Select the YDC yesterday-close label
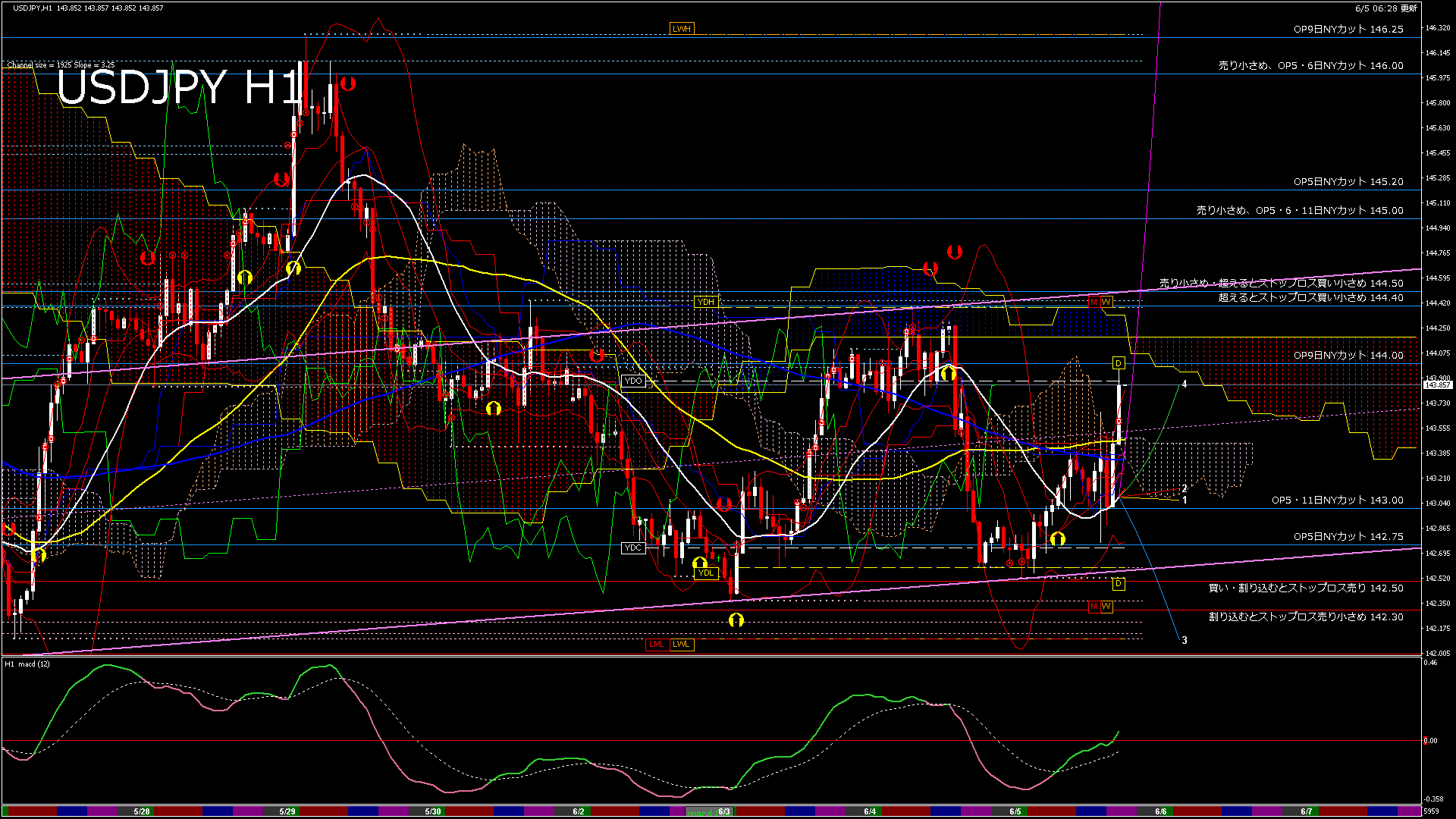 tap(632, 548)
